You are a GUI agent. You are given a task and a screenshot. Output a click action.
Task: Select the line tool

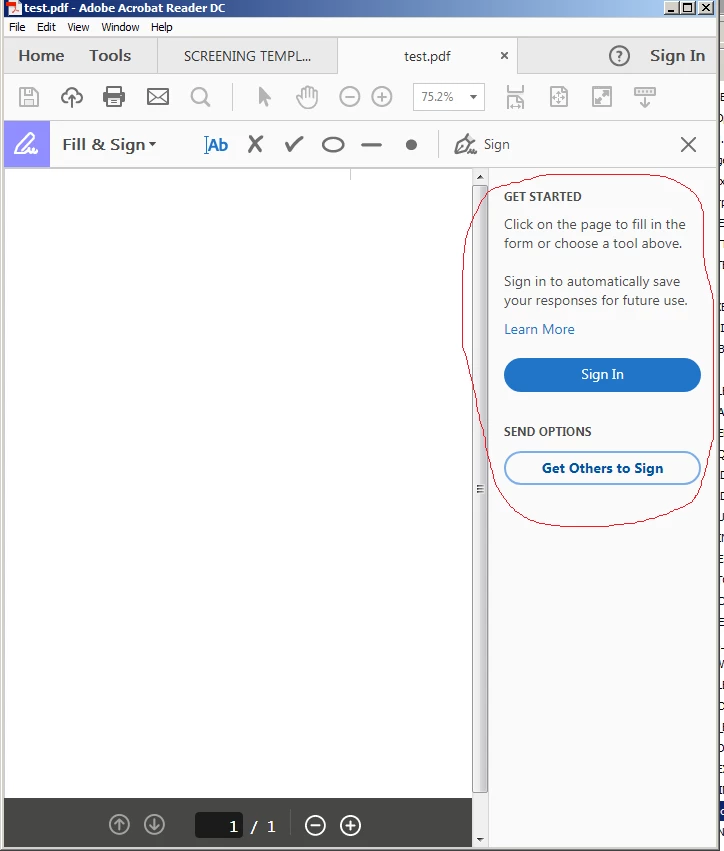(372, 145)
